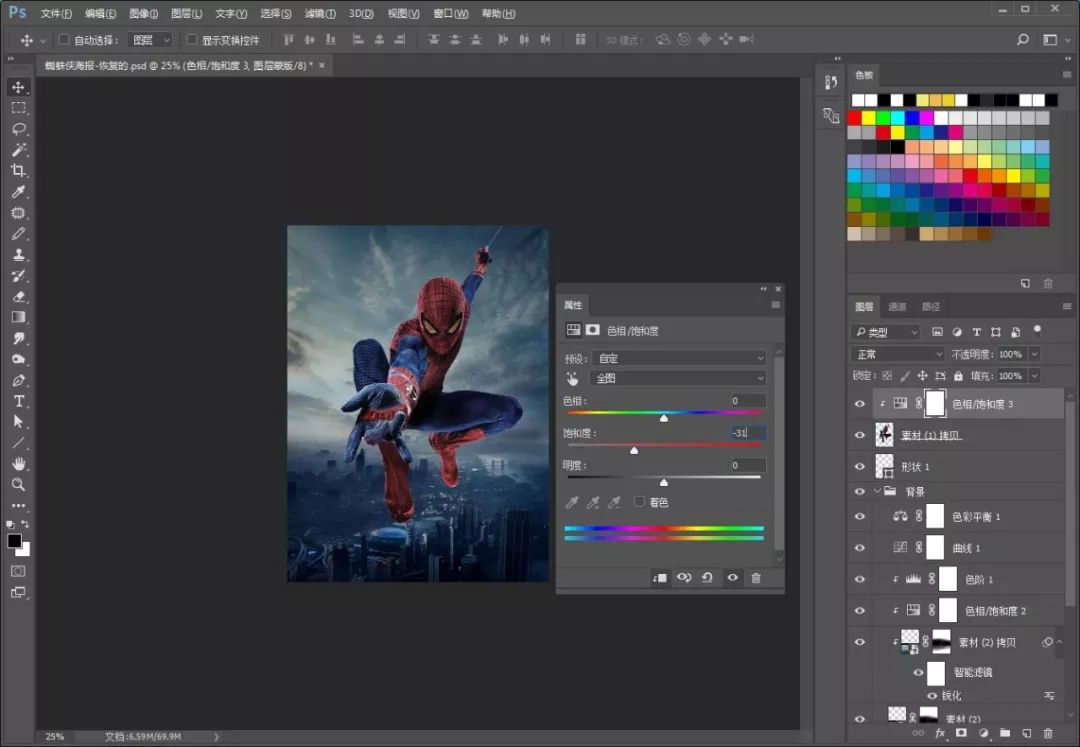Open the 图像 menu
Screen dimensions: 1080x747
pos(143,13)
